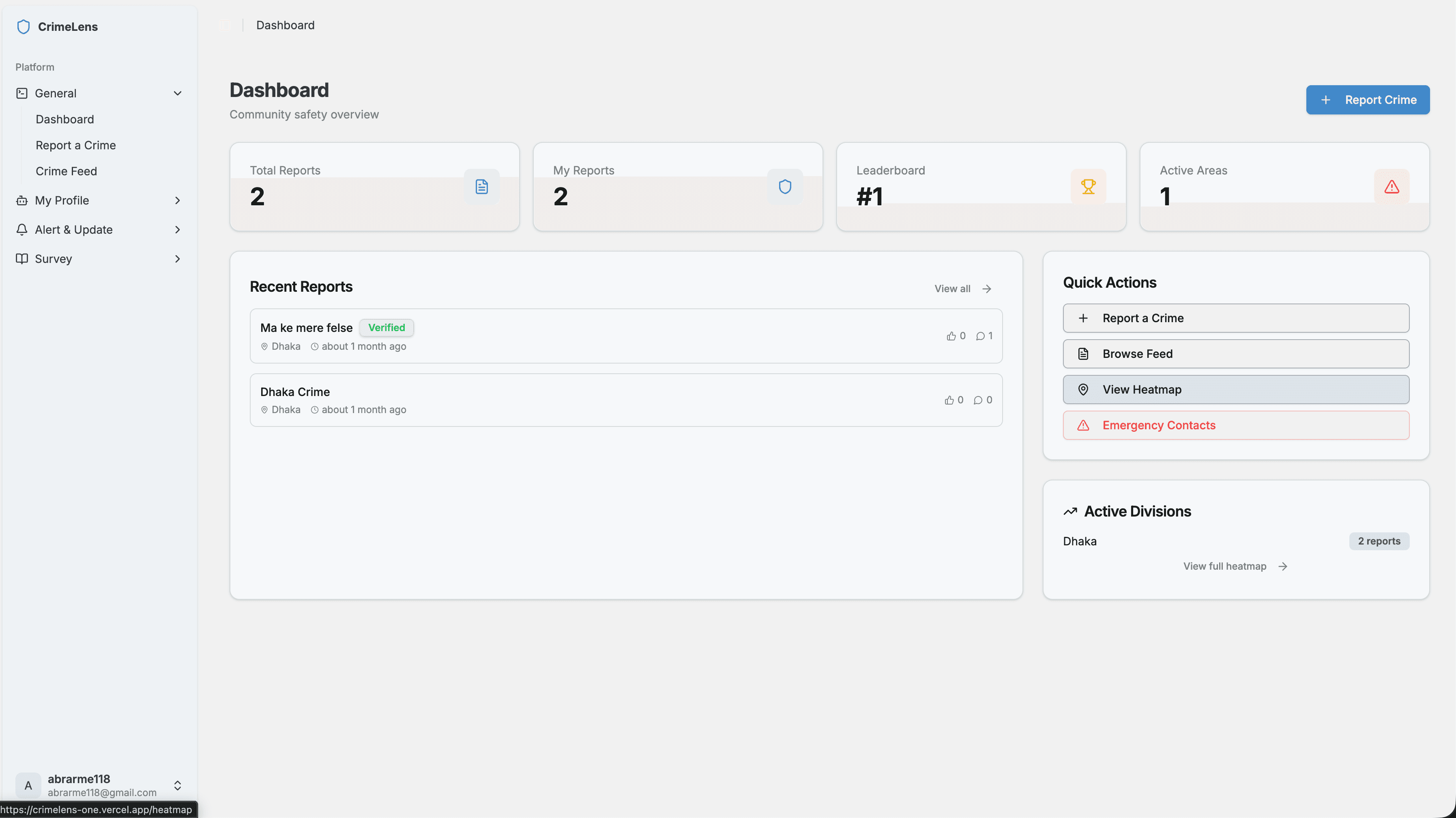Viewport: 1456px width, 818px height.
Task: Click thumbs-up icon on Ma ke mere felse
Action: 951,336
